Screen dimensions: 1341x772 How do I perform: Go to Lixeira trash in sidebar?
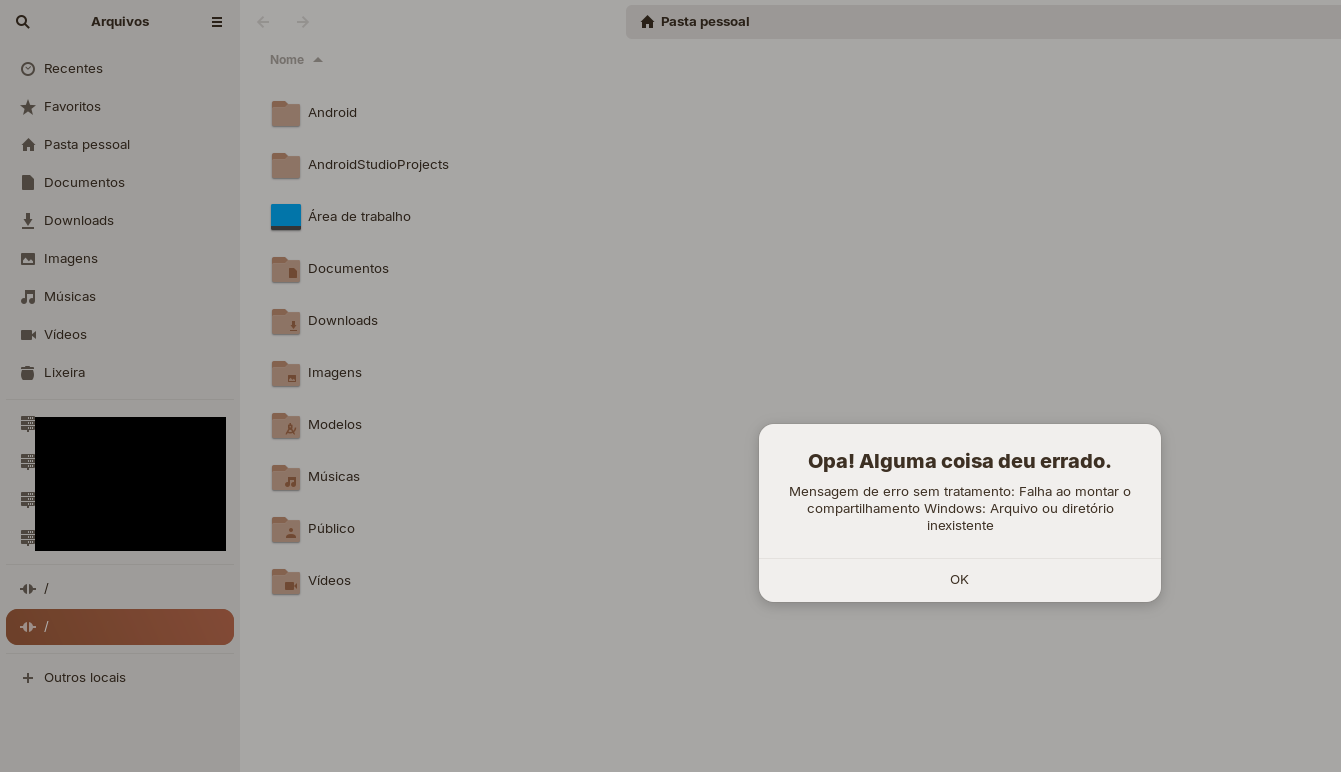64,373
